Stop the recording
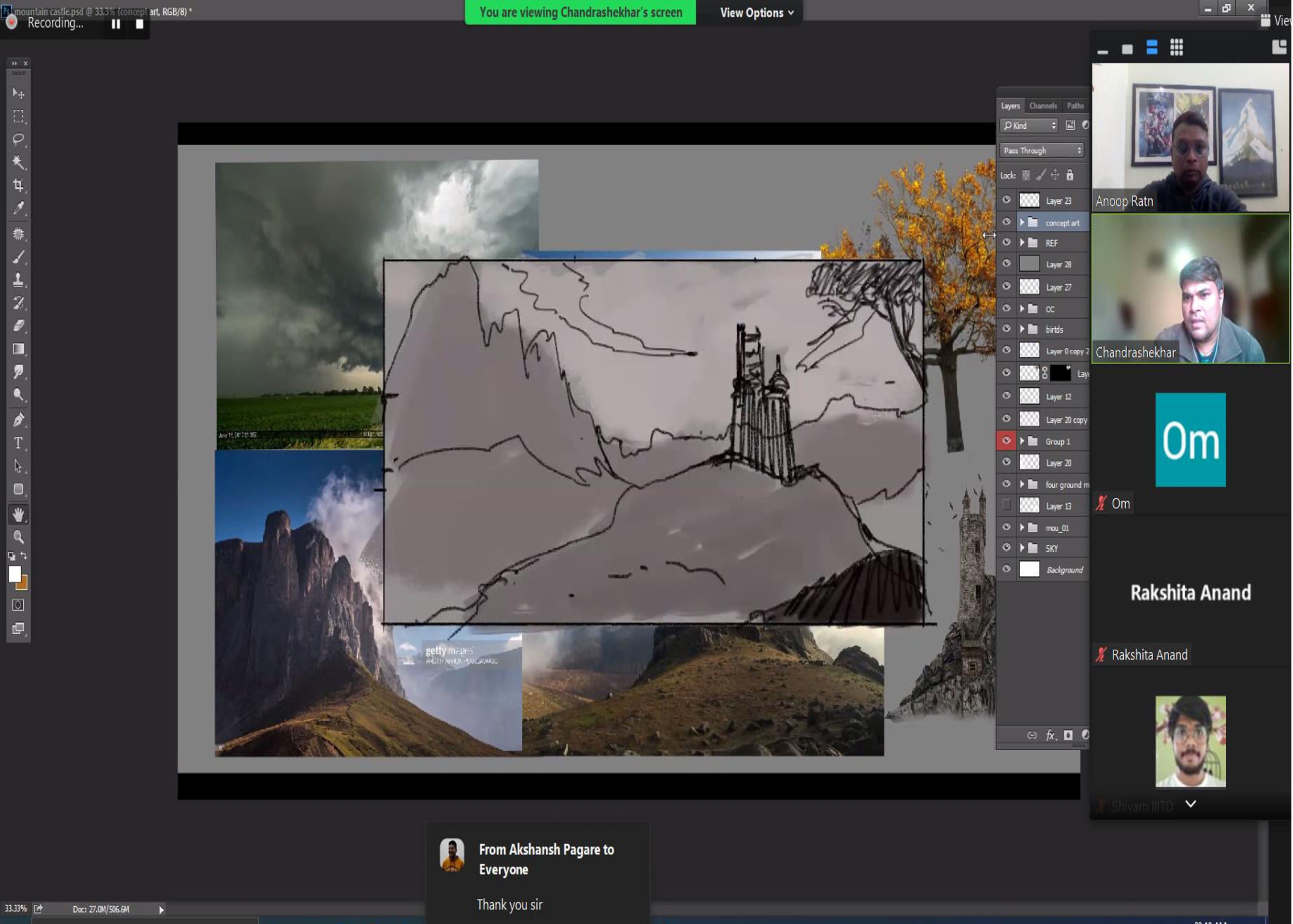 [x=139, y=24]
